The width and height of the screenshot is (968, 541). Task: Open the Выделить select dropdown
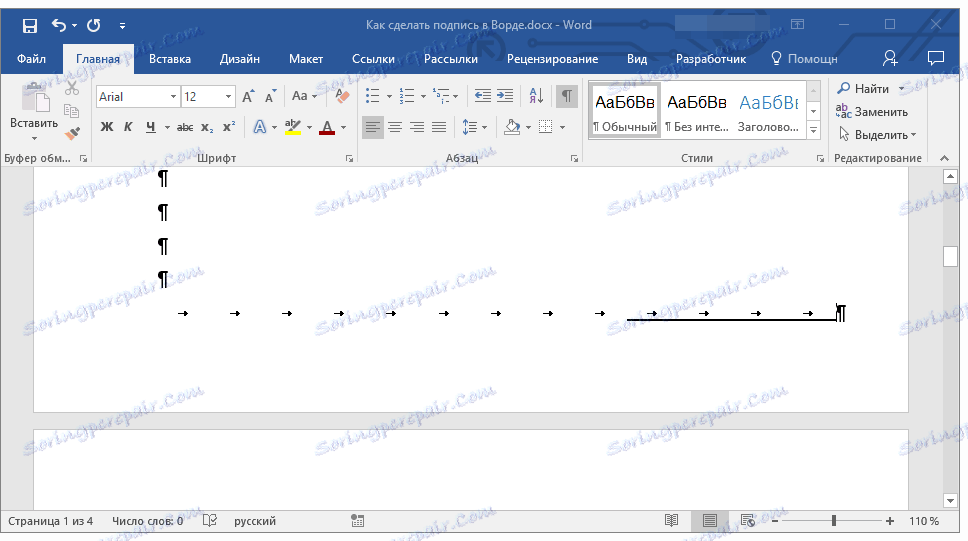click(x=877, y=135)
